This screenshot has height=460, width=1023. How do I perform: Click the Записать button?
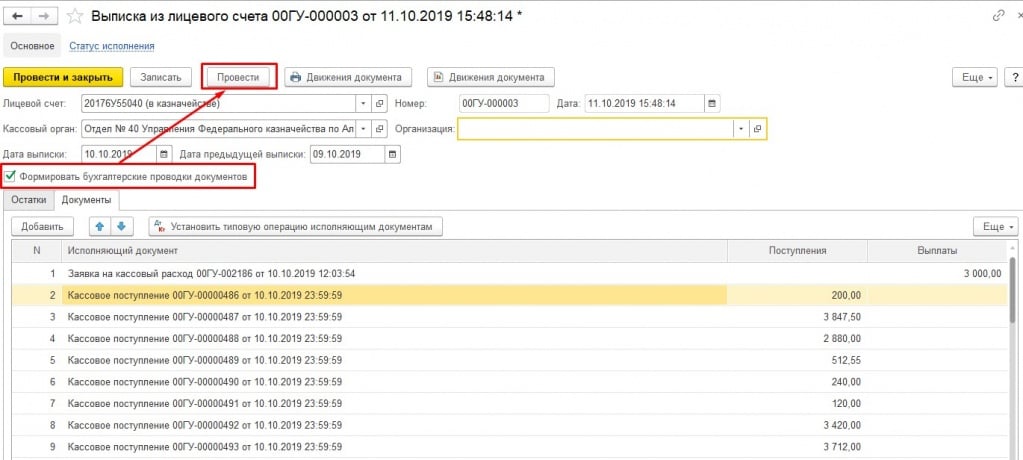pyautogui.click(x=160, y=77)
